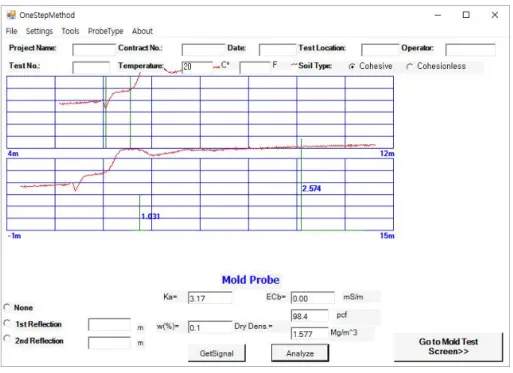Open the File menu
The height and width of the screenshot is (373, 513).
point(11,31)
